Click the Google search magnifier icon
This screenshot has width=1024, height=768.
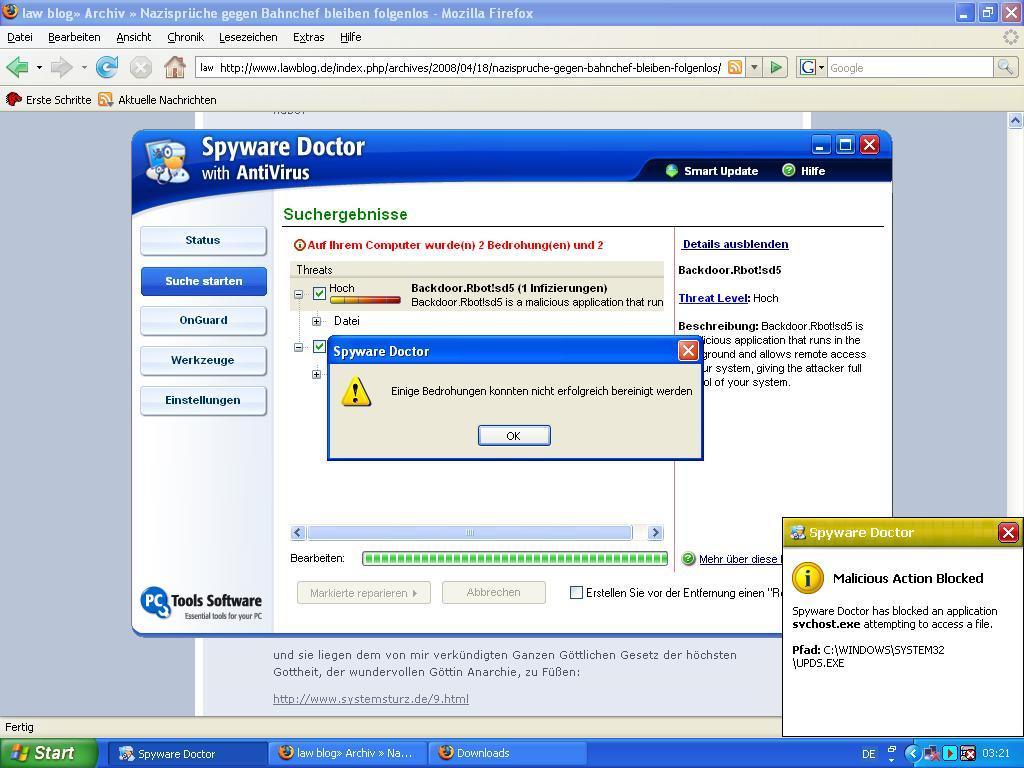point(1005,67)
